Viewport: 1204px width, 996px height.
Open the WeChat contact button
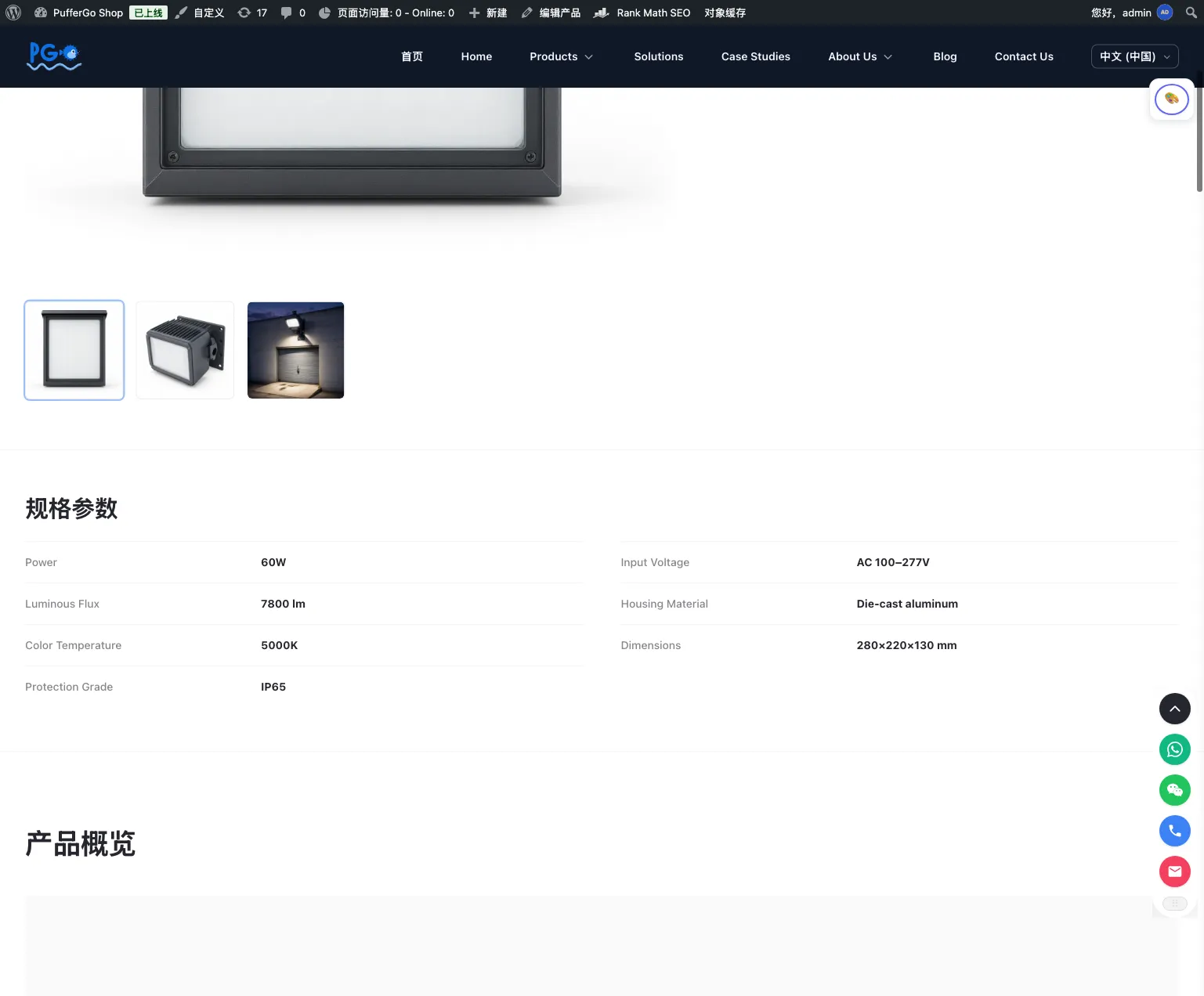(x=1175, y=790)
